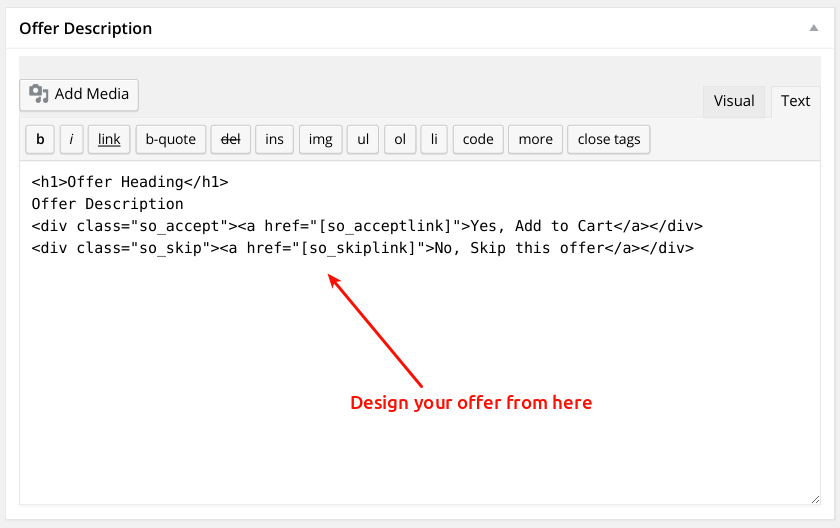Viewport: 840px width, 528px height.
Task: Click the so_skip div code line
Action: click(x=363, y=248)
